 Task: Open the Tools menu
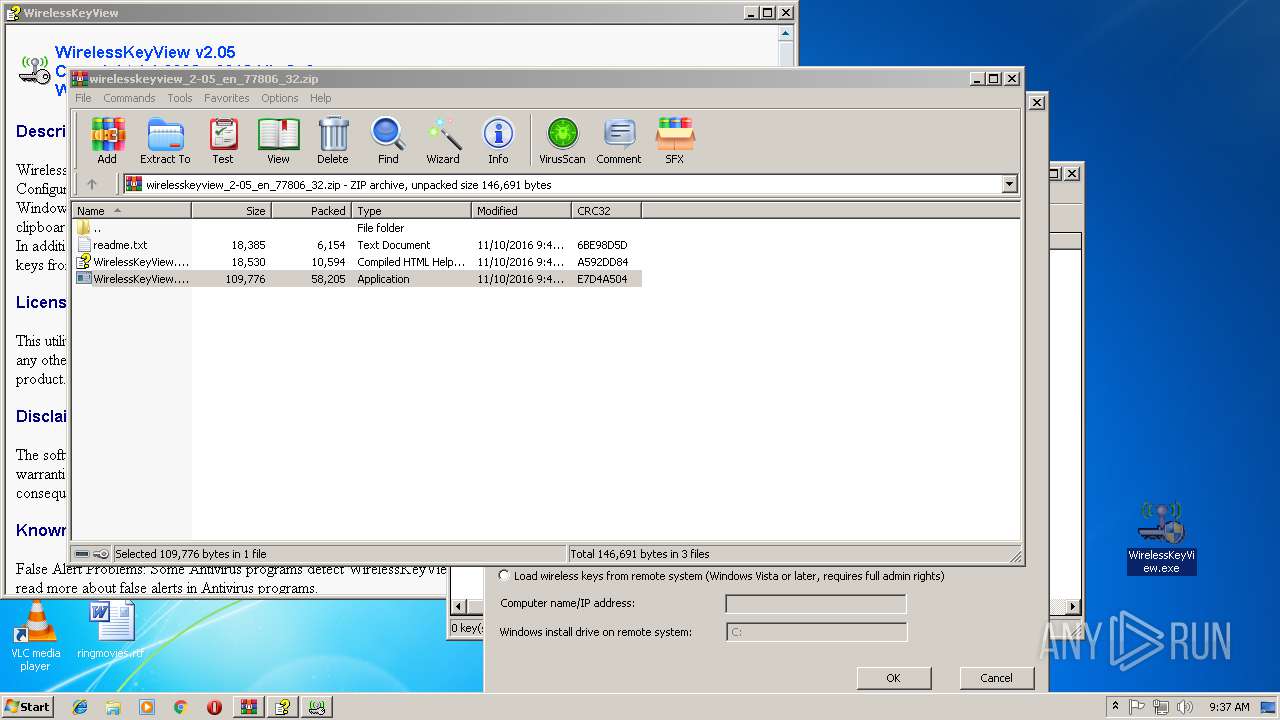pyautogui.click(x=180, y=98)
